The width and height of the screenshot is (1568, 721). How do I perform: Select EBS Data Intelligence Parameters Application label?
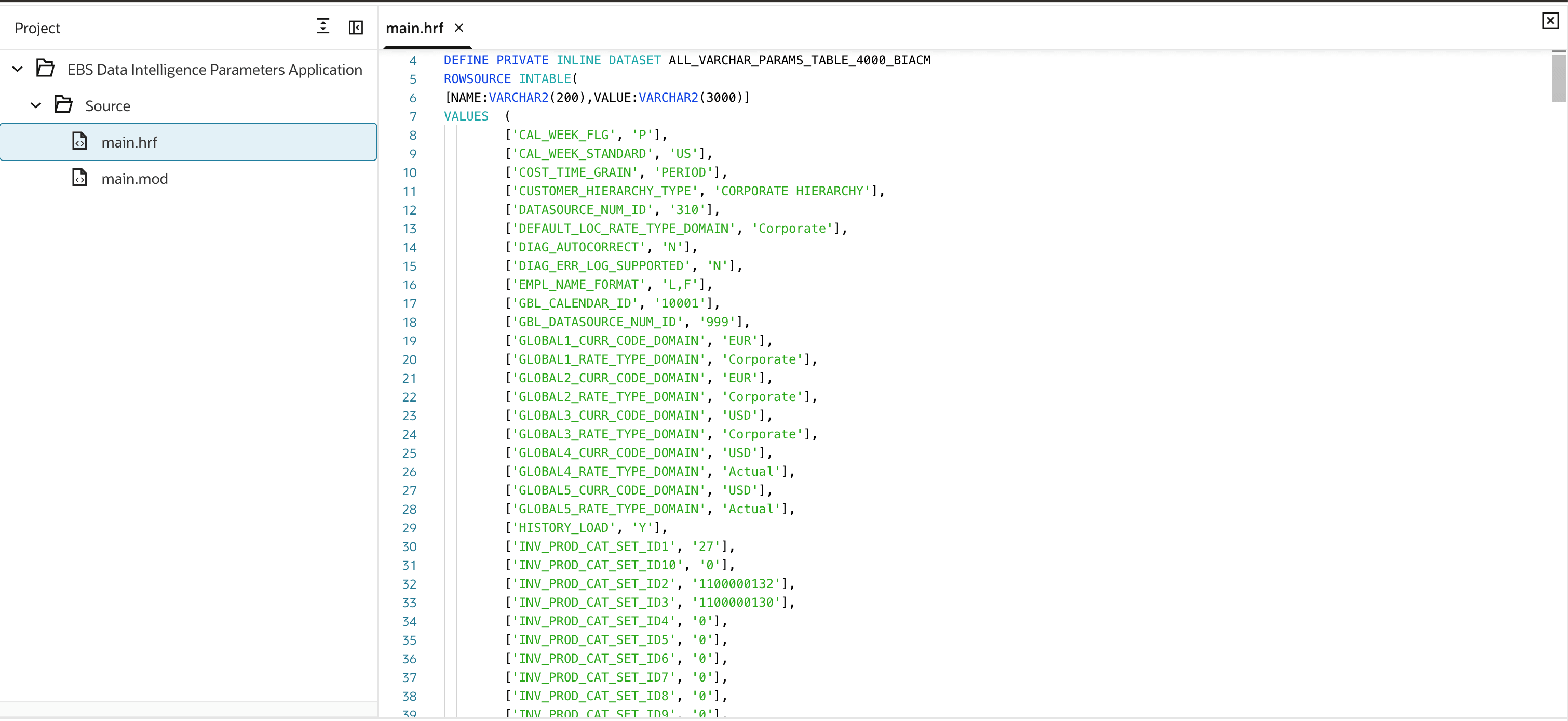(215, 70)
